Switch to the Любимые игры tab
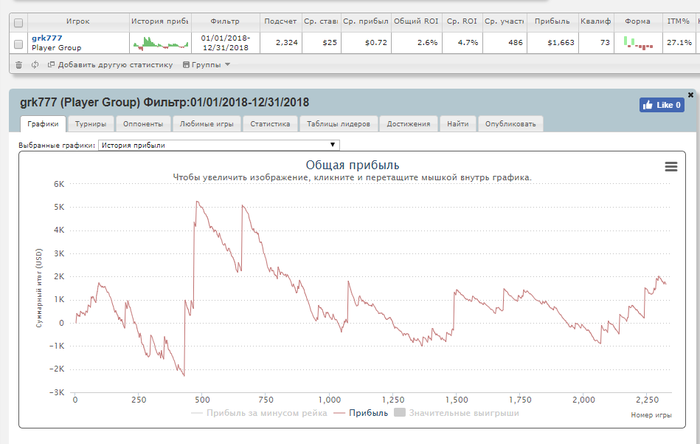Screen dimensions: 700x444 pyautogui.click(x=207, y=124)
